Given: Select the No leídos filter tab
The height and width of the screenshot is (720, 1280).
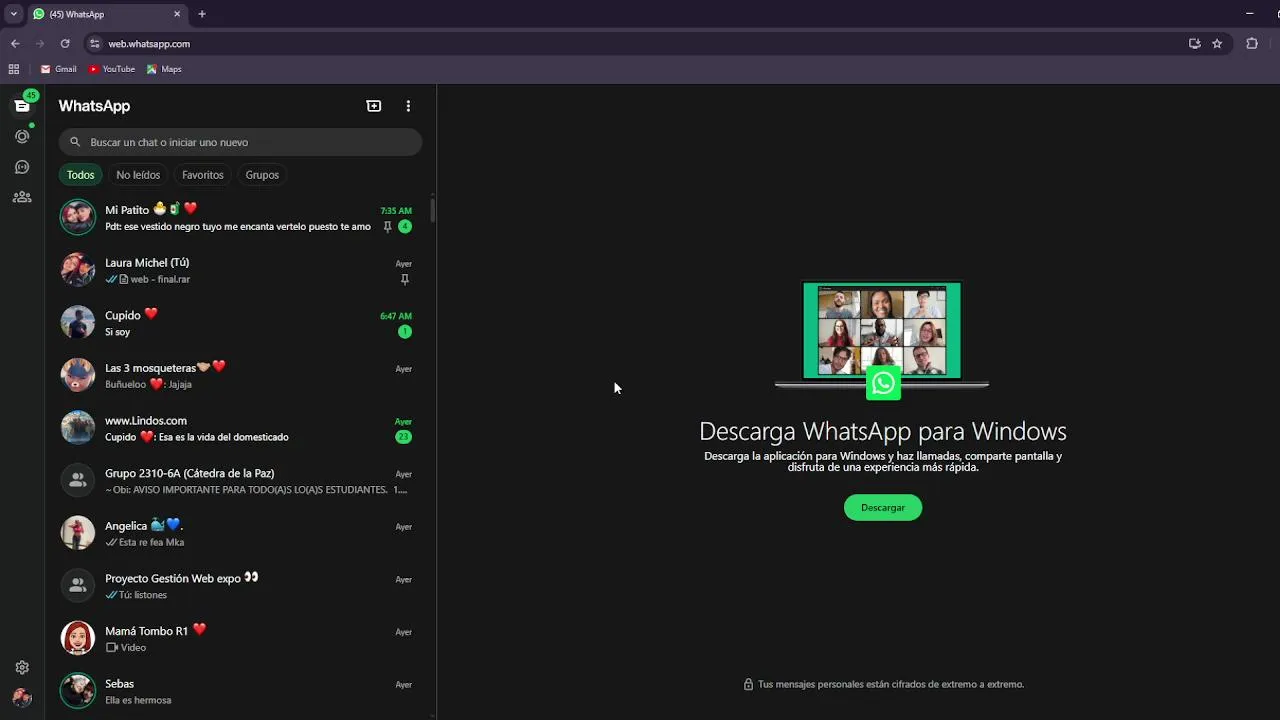Looking at the screenshot, I should pos(138,175).
